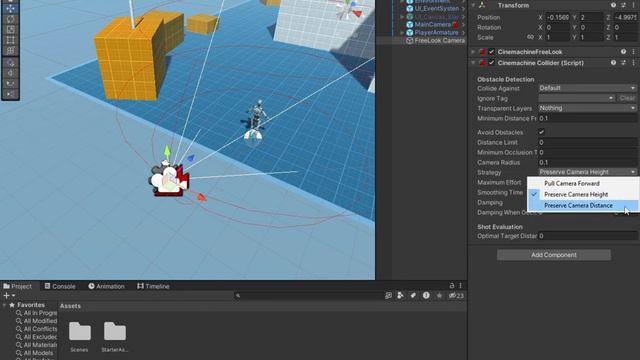Collapse the Favorites tree in Project panel
640x360 pixels.
pyautogui.click(x=4, y=305)
